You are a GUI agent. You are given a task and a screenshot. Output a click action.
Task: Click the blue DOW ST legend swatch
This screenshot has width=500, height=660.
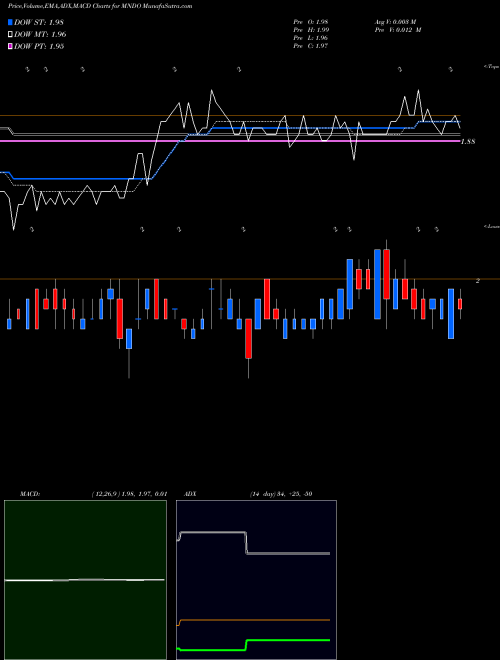[10, 22]
